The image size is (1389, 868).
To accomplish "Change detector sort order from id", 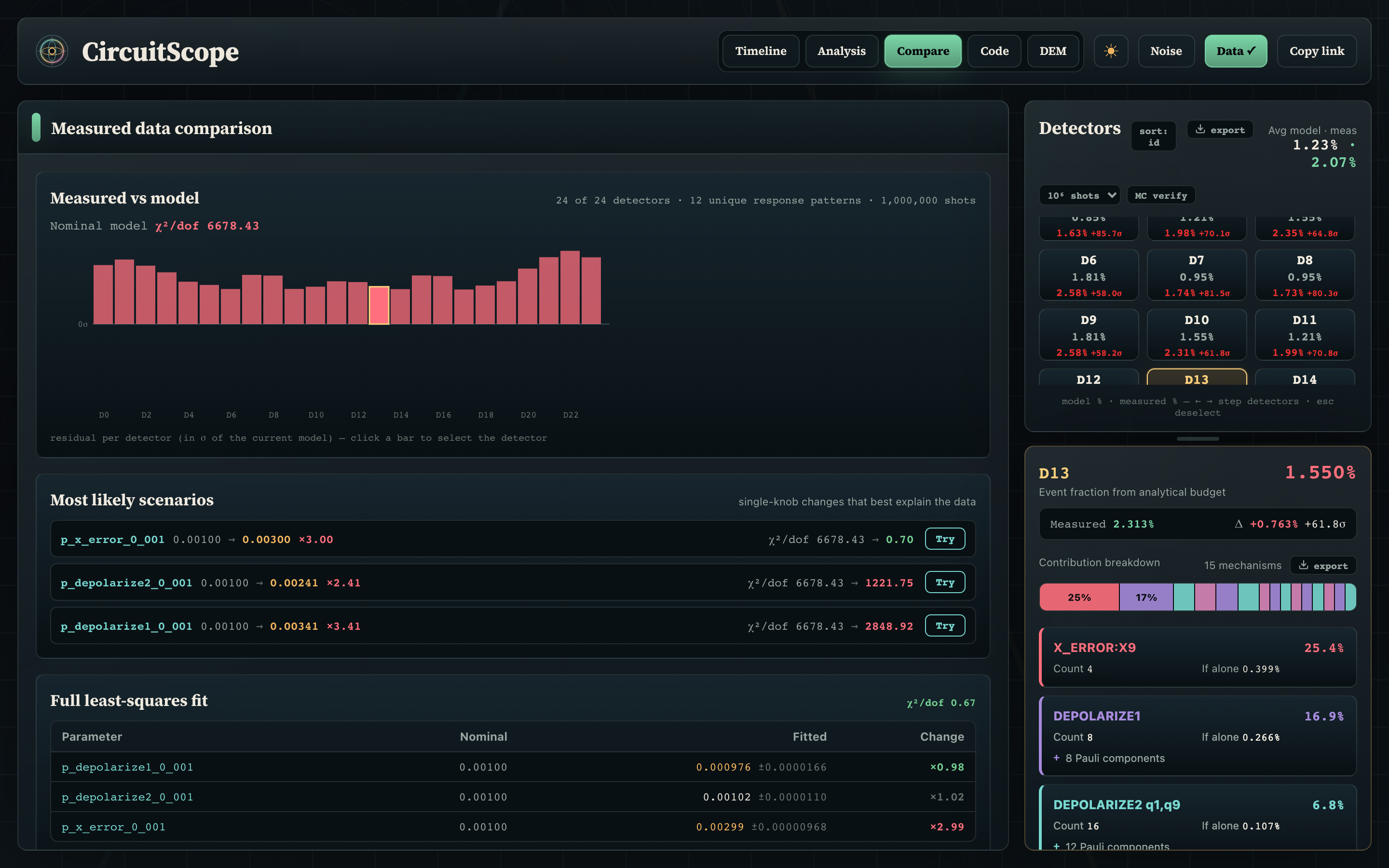I will [1153, 136].
